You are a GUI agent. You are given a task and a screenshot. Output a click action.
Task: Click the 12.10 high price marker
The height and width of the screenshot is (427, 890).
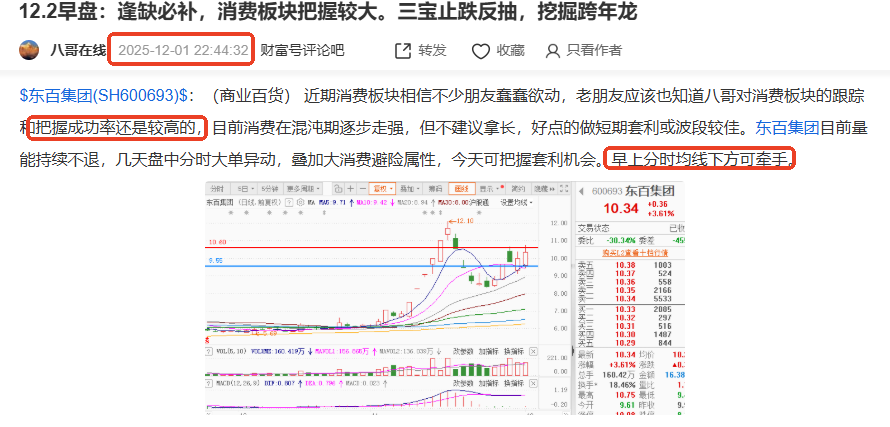463,221
